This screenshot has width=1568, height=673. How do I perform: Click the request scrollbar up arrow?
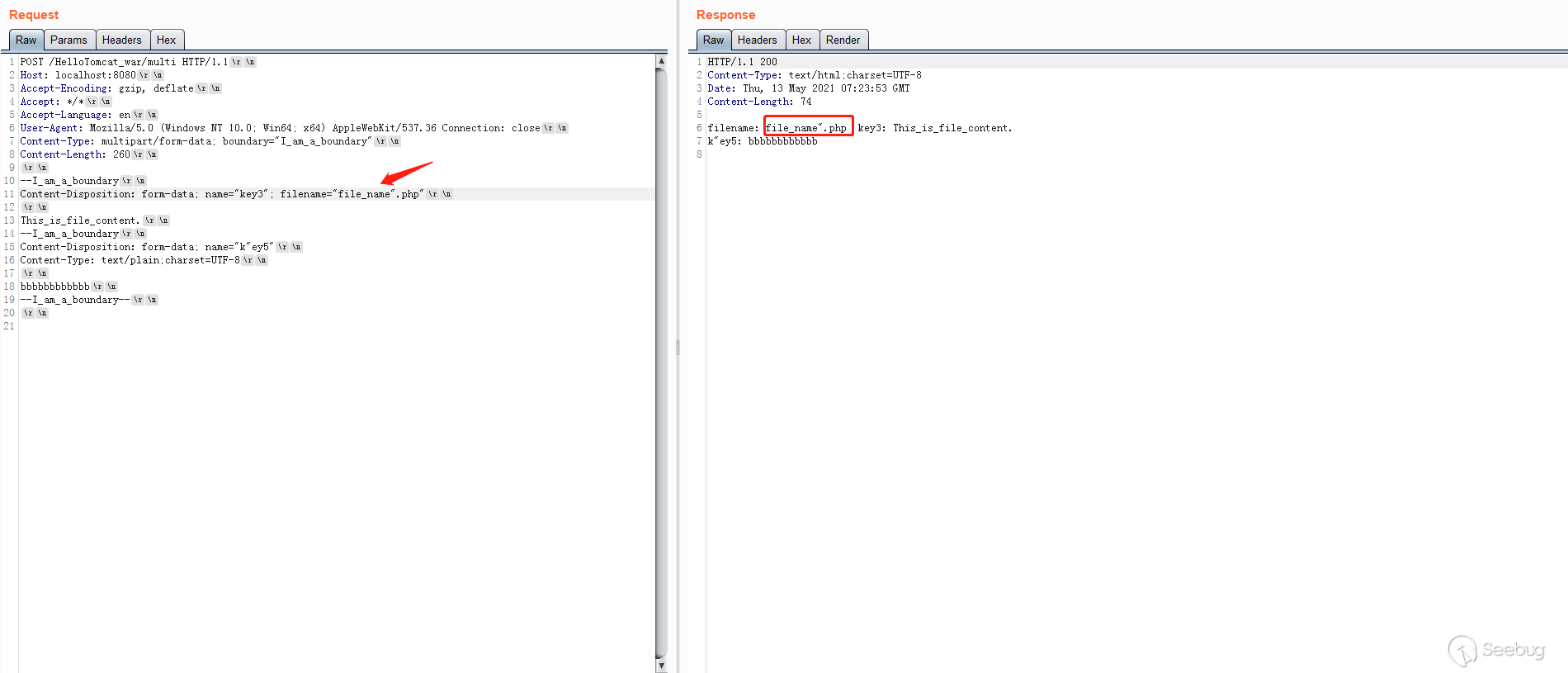coord(661,61)
